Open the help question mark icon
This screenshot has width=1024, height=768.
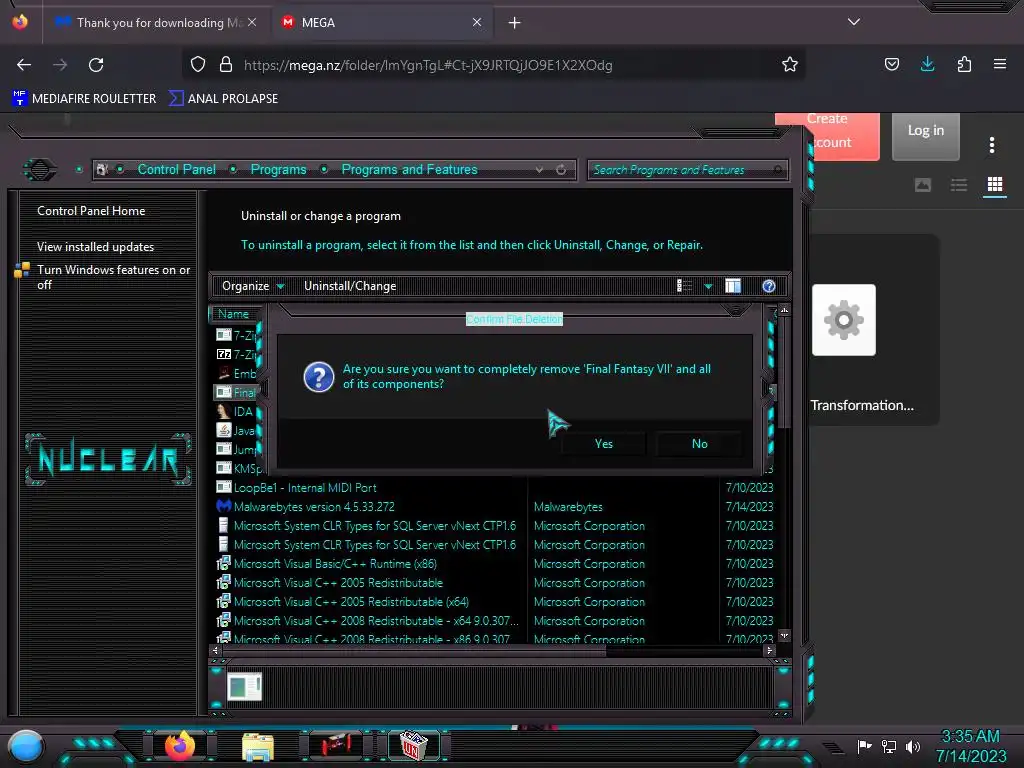pyautogui.click(x=769, y=286)
